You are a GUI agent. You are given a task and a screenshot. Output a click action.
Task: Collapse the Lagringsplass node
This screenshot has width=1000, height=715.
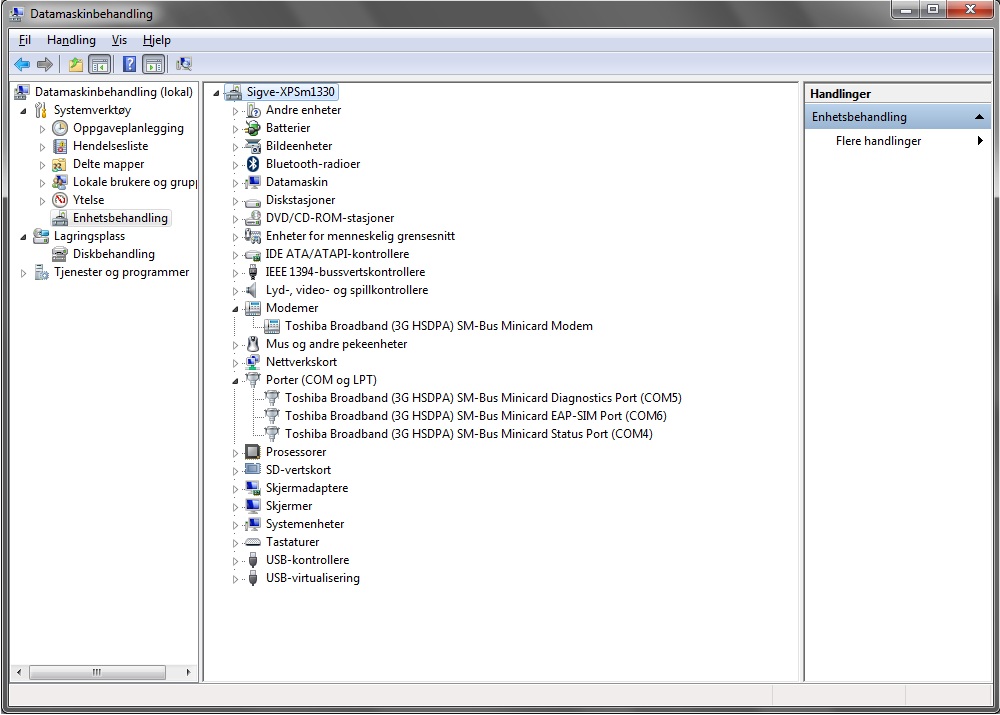click(24, 237)
